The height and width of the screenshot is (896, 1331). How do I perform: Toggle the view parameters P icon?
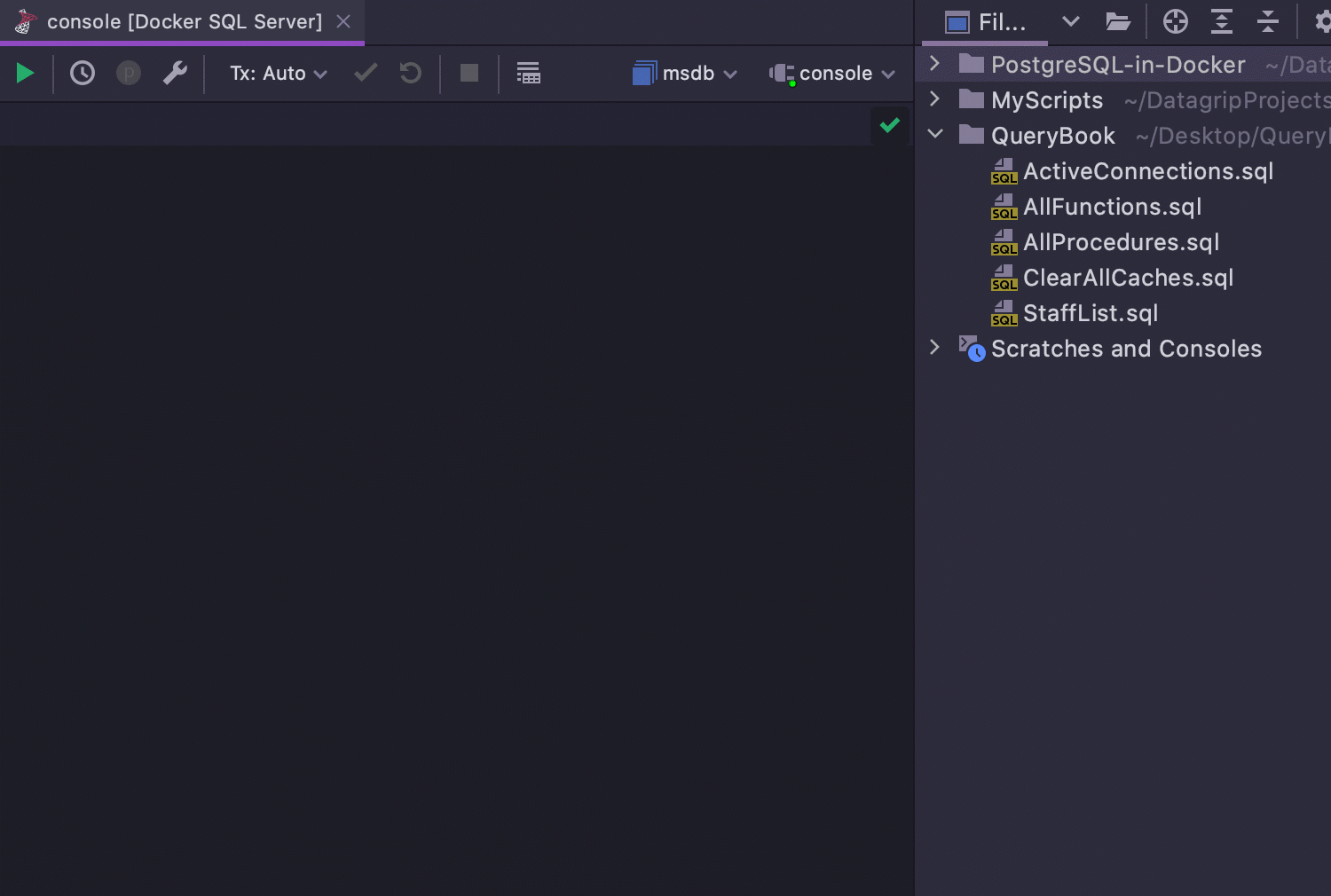click(x=129, y=73)
